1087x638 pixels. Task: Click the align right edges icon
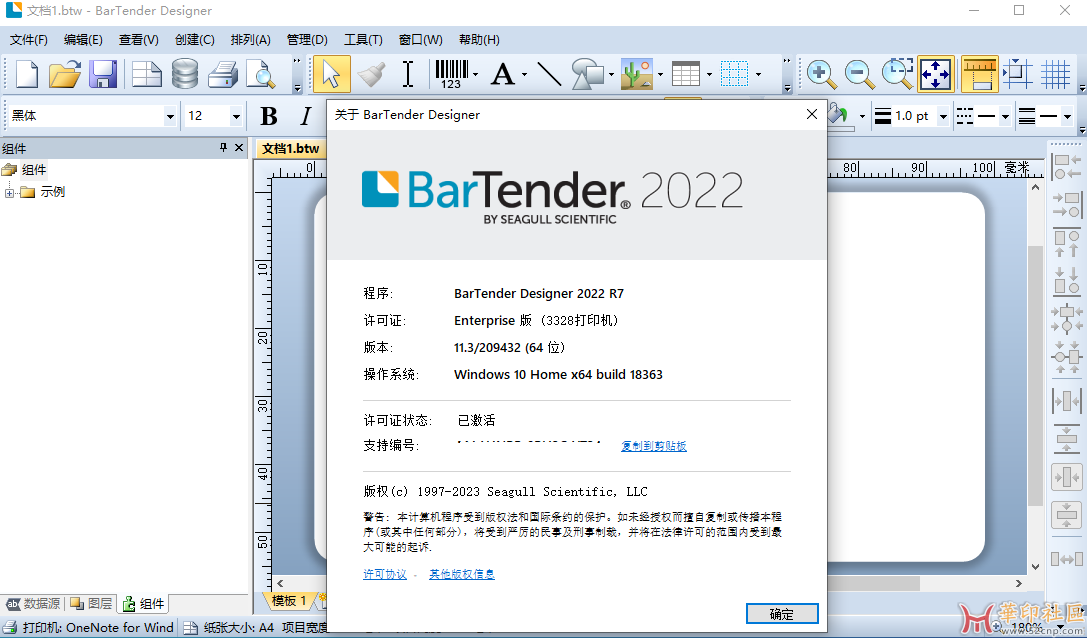coord(1066,205)
